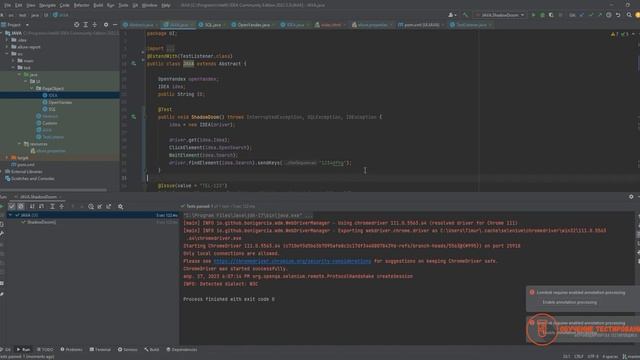This screenshot has width=640, height=360.
Task: Open the Help menu
Action: pos(166,5)
